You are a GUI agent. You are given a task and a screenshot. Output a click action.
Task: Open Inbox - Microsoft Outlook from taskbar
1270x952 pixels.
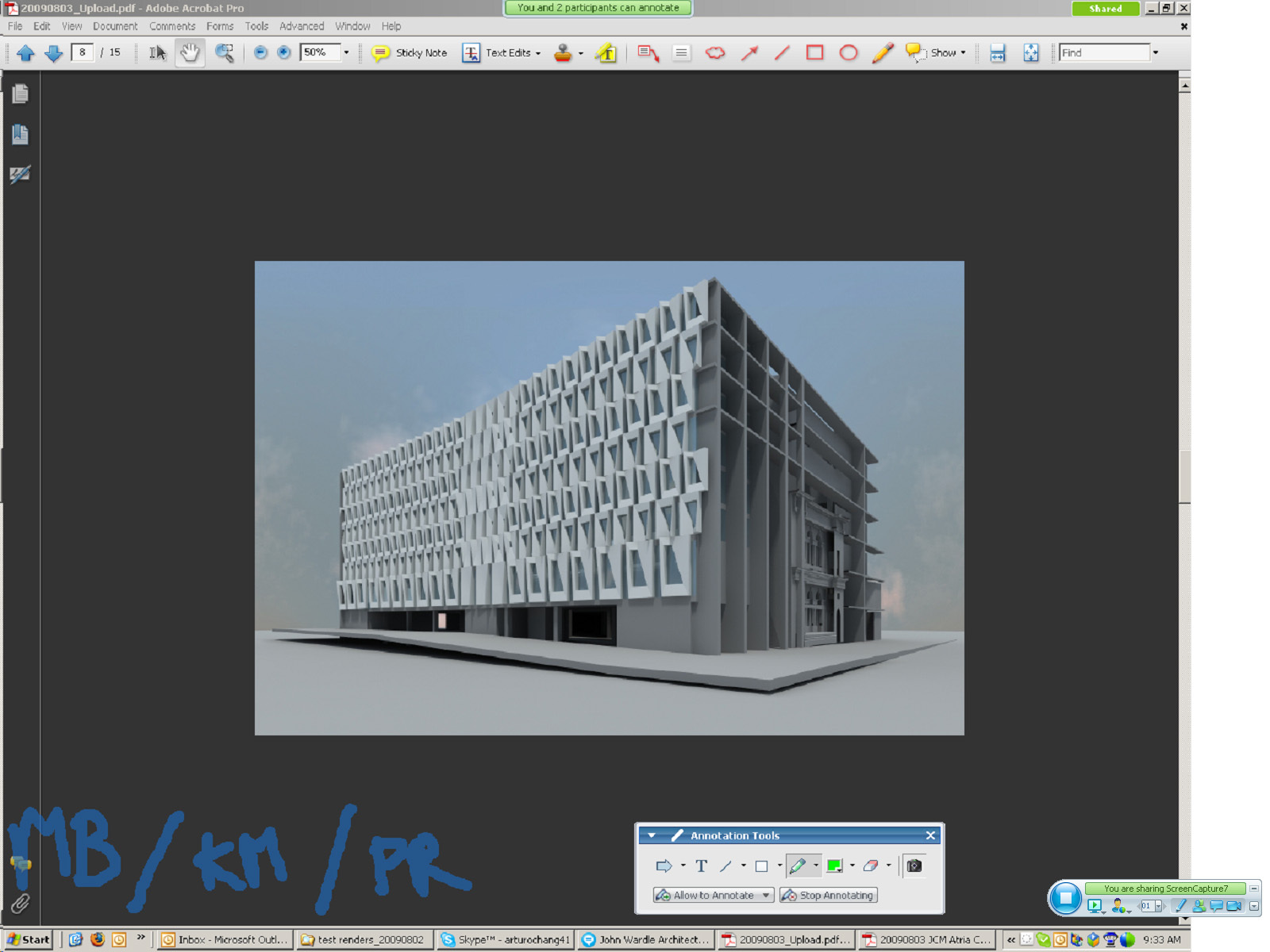[x=225, y=940]
